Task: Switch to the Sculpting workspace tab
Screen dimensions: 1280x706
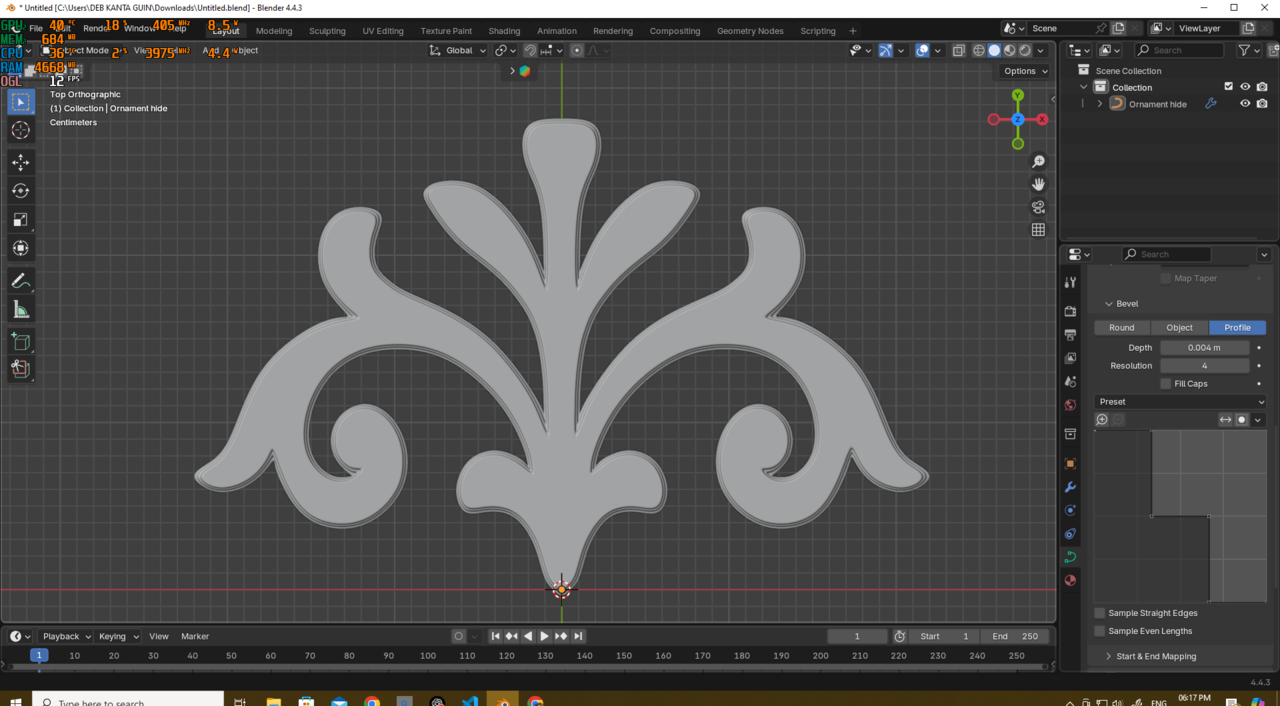Action: tap(327, 31)
